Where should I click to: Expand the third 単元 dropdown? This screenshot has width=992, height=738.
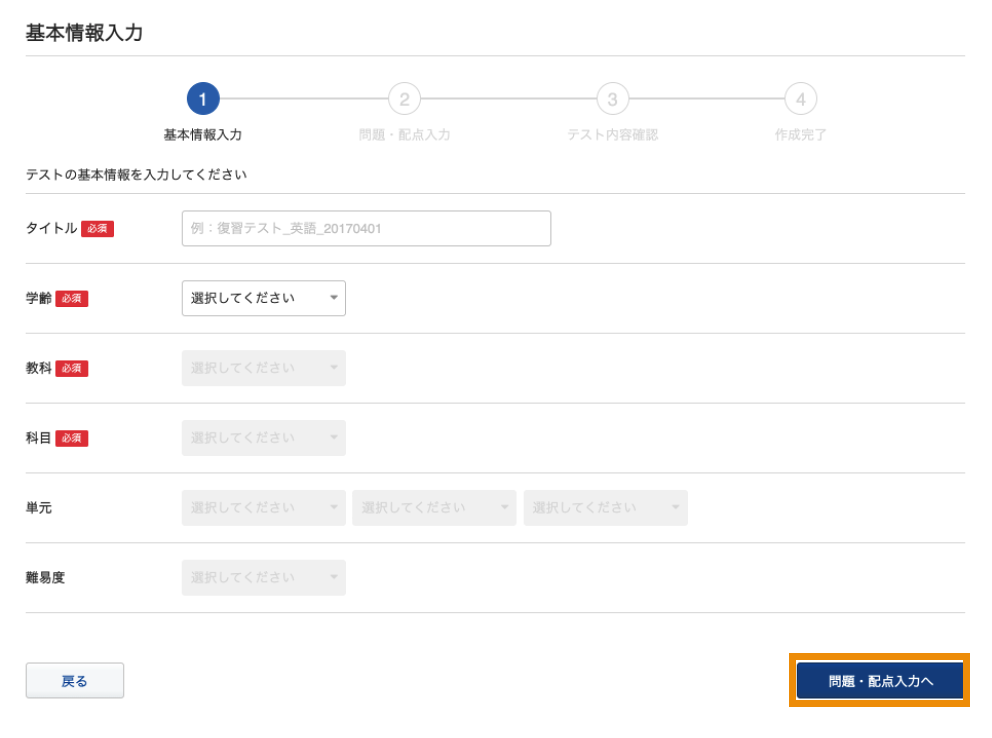tap(605, 508)
